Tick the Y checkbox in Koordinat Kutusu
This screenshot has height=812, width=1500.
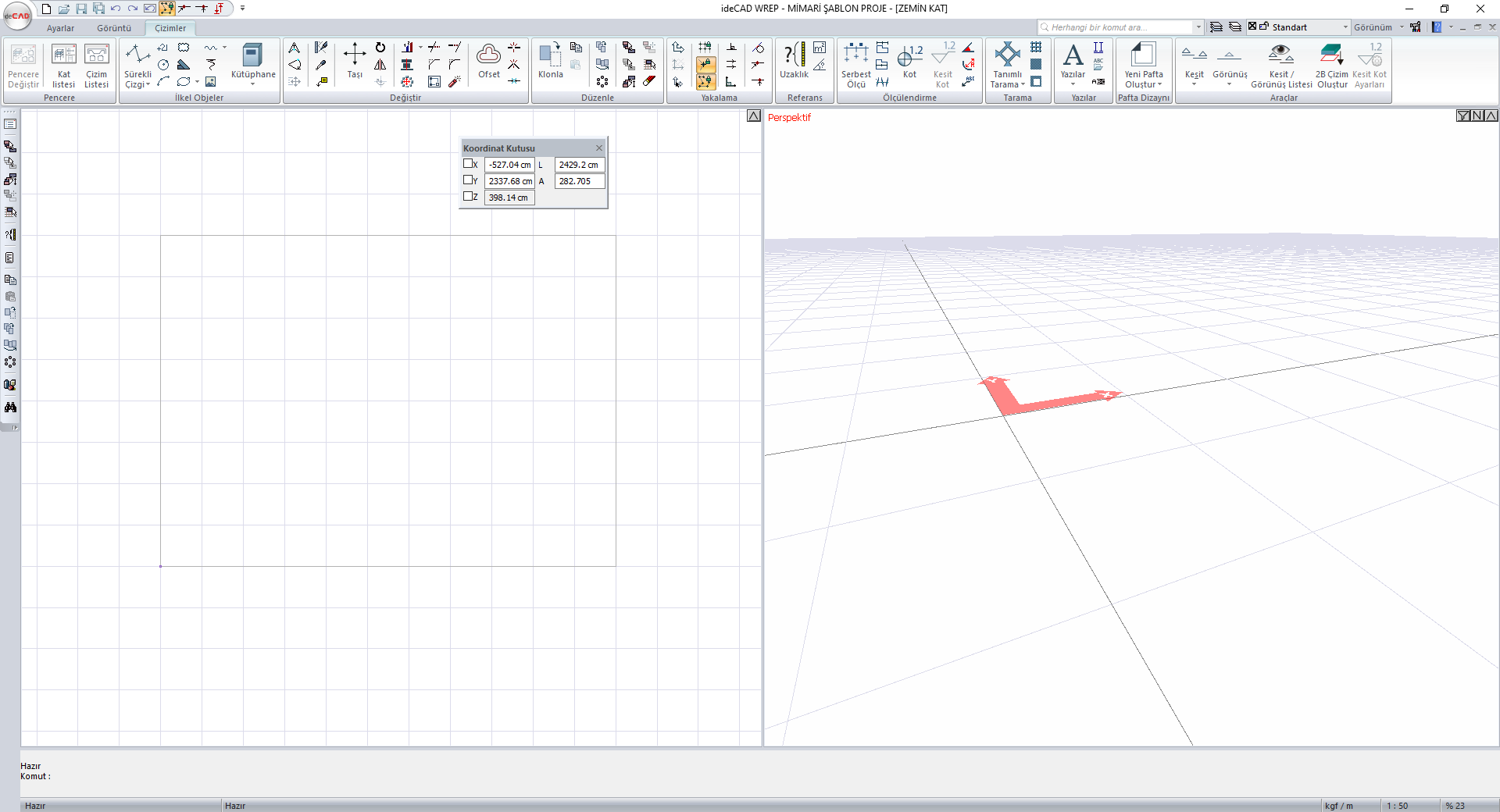(468, 180)
